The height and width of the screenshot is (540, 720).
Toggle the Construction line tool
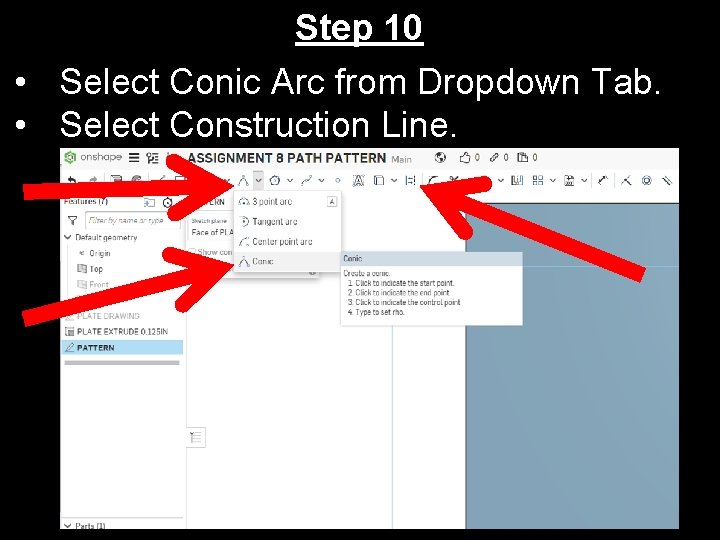[x=410, y=180]
